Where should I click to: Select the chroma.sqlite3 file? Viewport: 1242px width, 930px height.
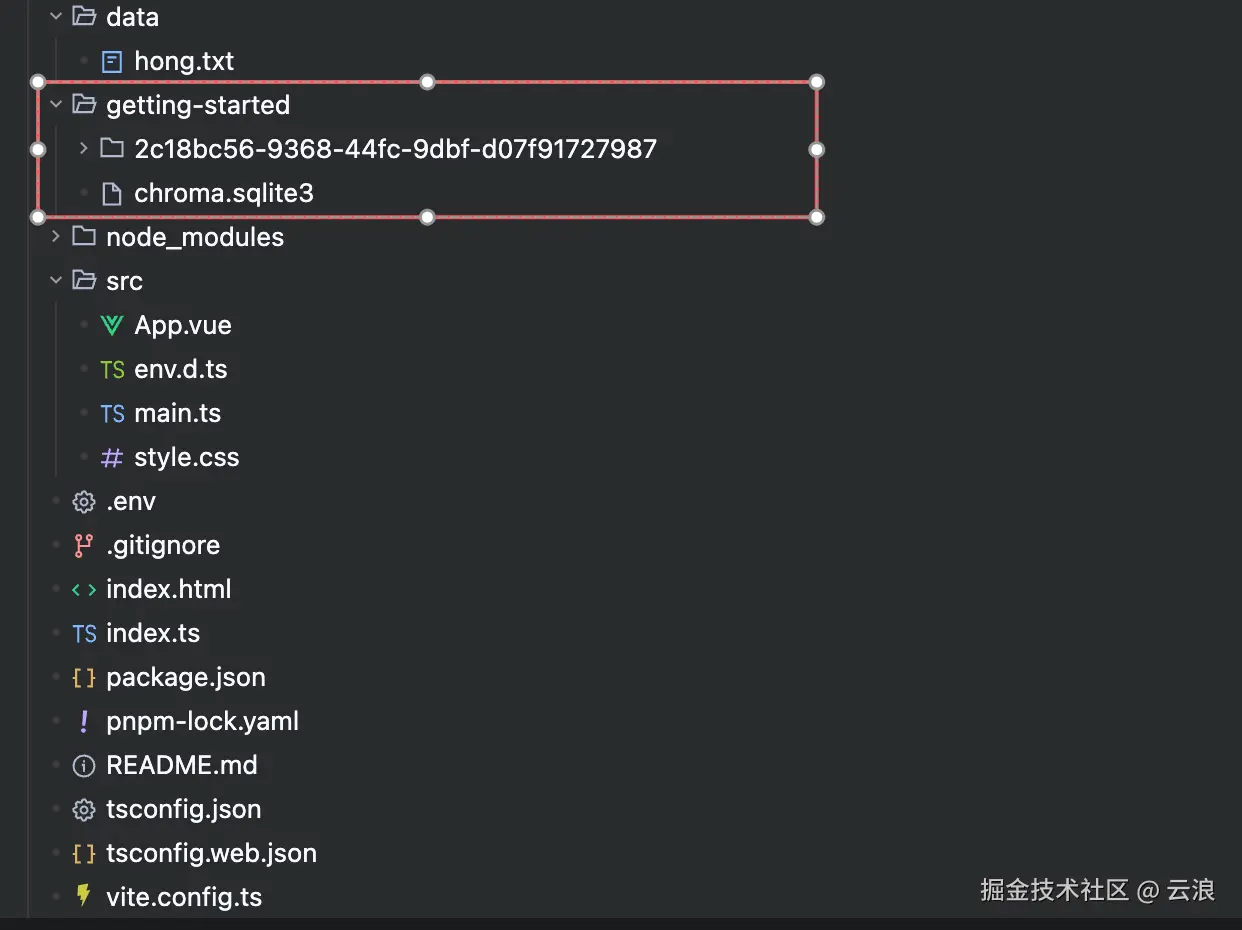224,193
